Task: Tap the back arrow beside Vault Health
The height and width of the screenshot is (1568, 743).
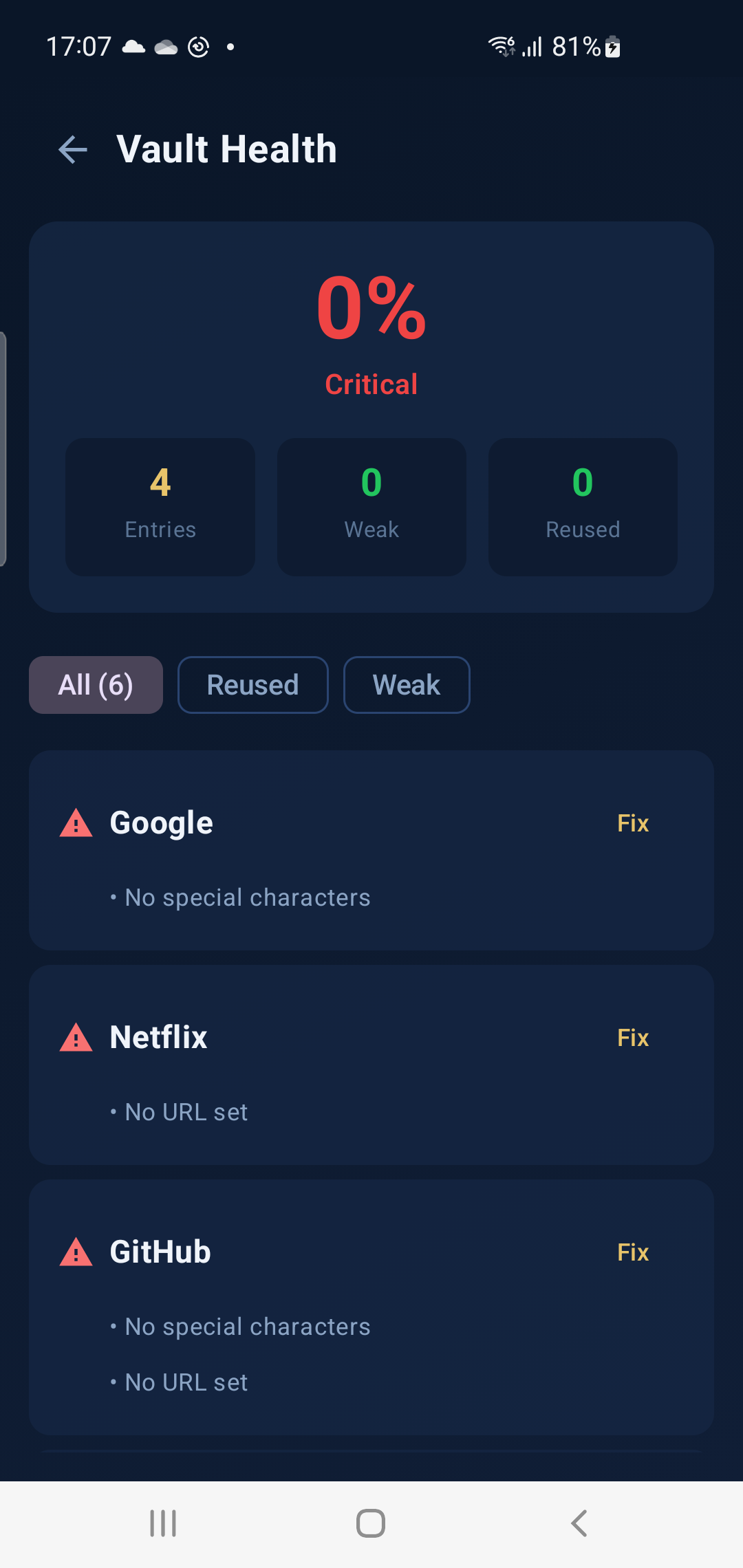Action: pos(73,149)
